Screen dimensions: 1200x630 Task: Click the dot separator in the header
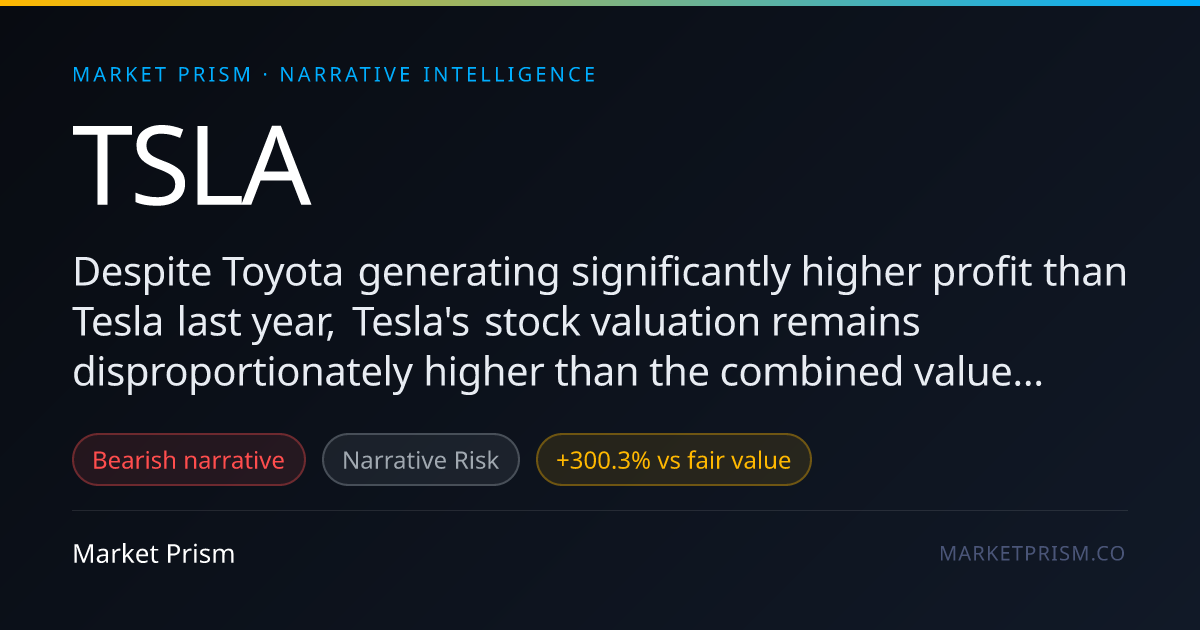point(266,75)
